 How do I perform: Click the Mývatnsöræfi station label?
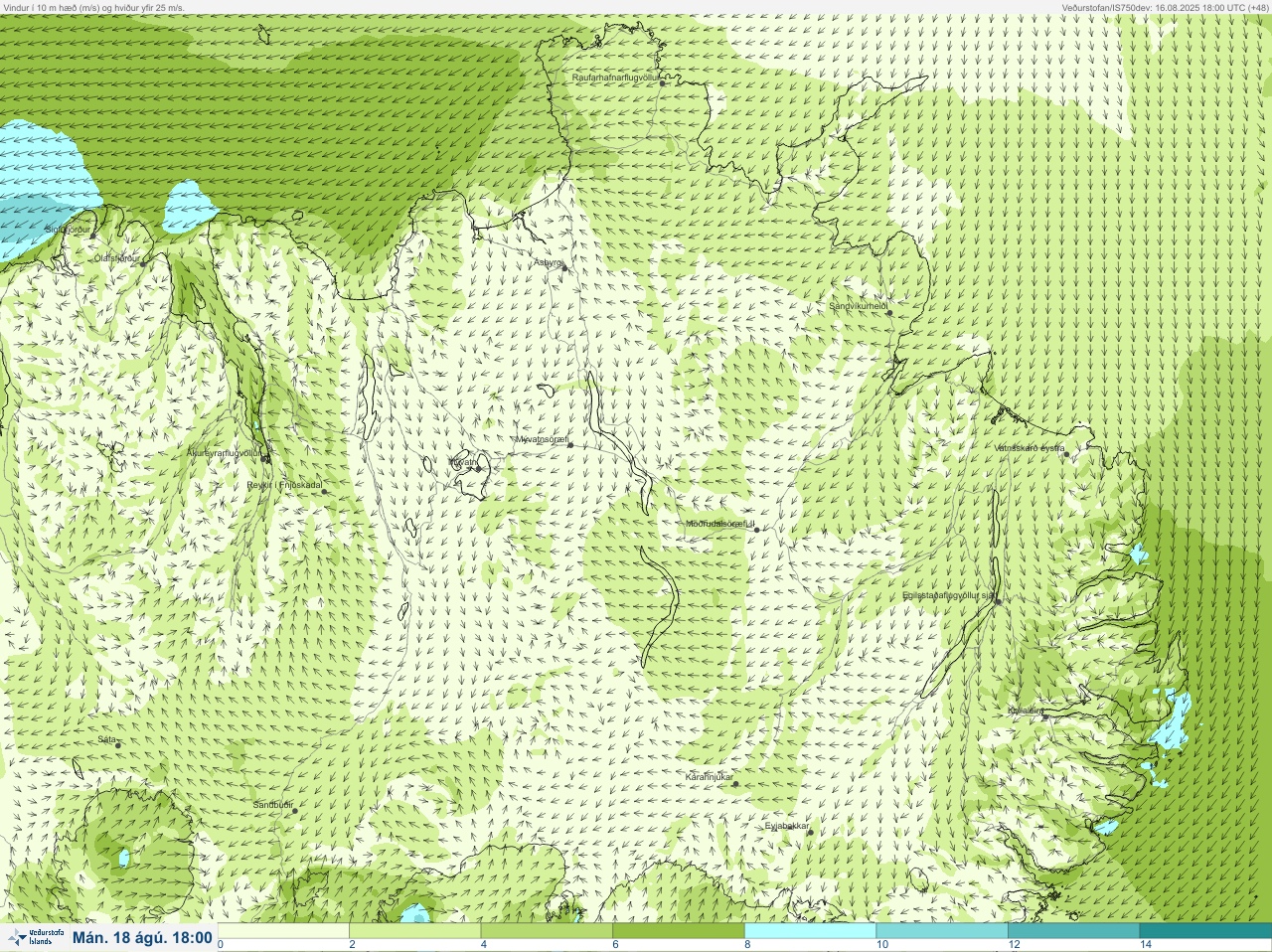542,439
